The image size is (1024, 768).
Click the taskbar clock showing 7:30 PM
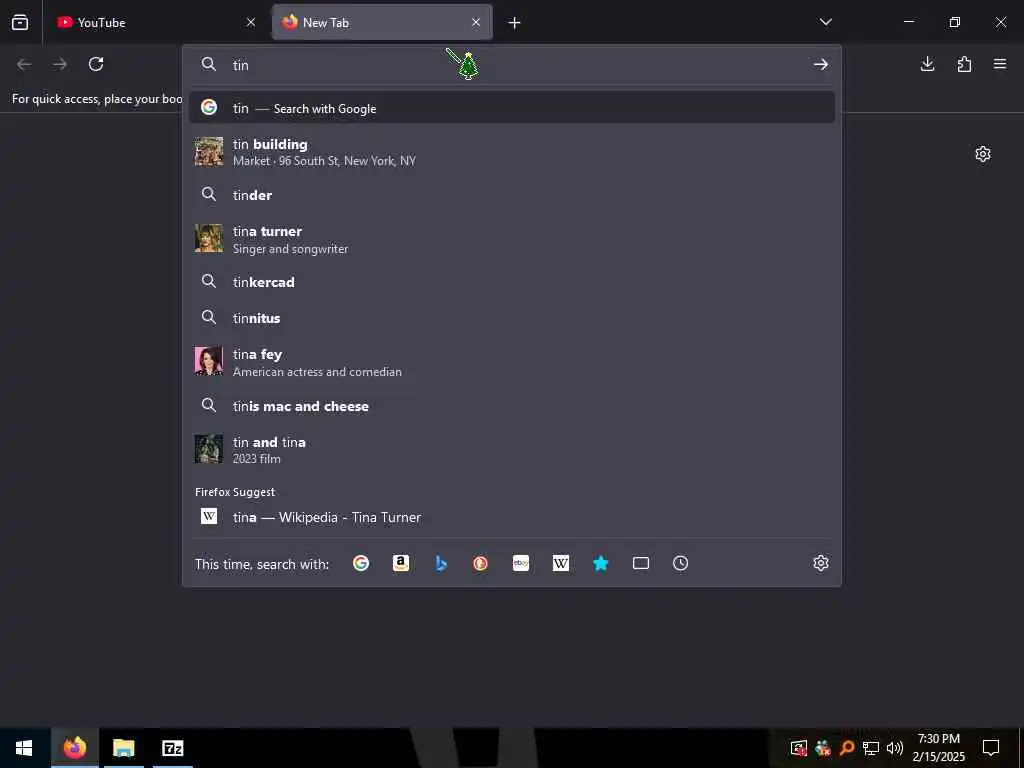coord(938,748)
